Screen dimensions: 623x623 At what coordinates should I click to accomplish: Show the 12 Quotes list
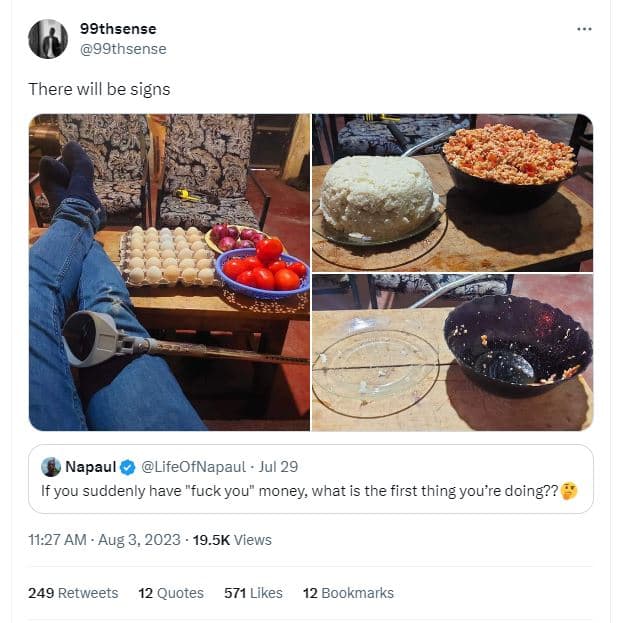coord(171,593)
